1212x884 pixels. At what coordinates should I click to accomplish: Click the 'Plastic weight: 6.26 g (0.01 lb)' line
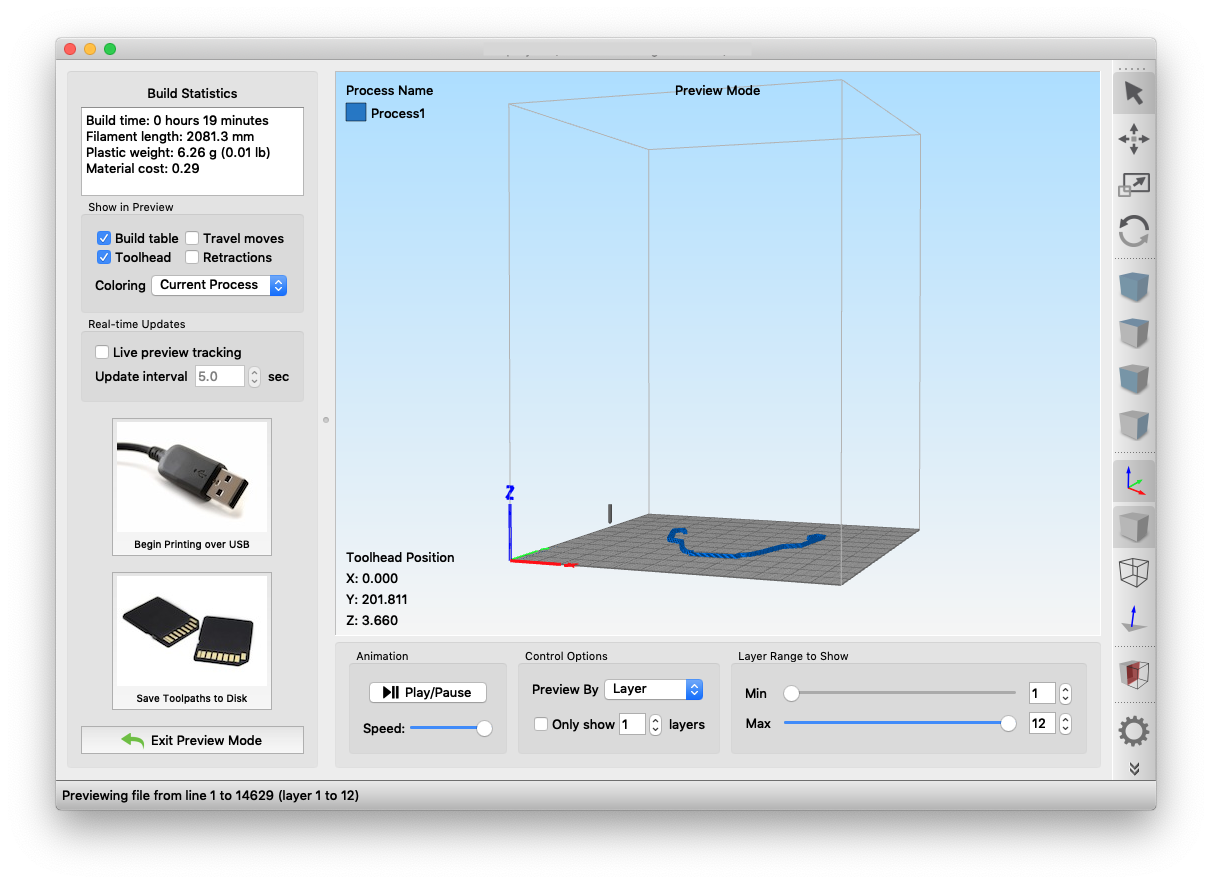[178, 152]
